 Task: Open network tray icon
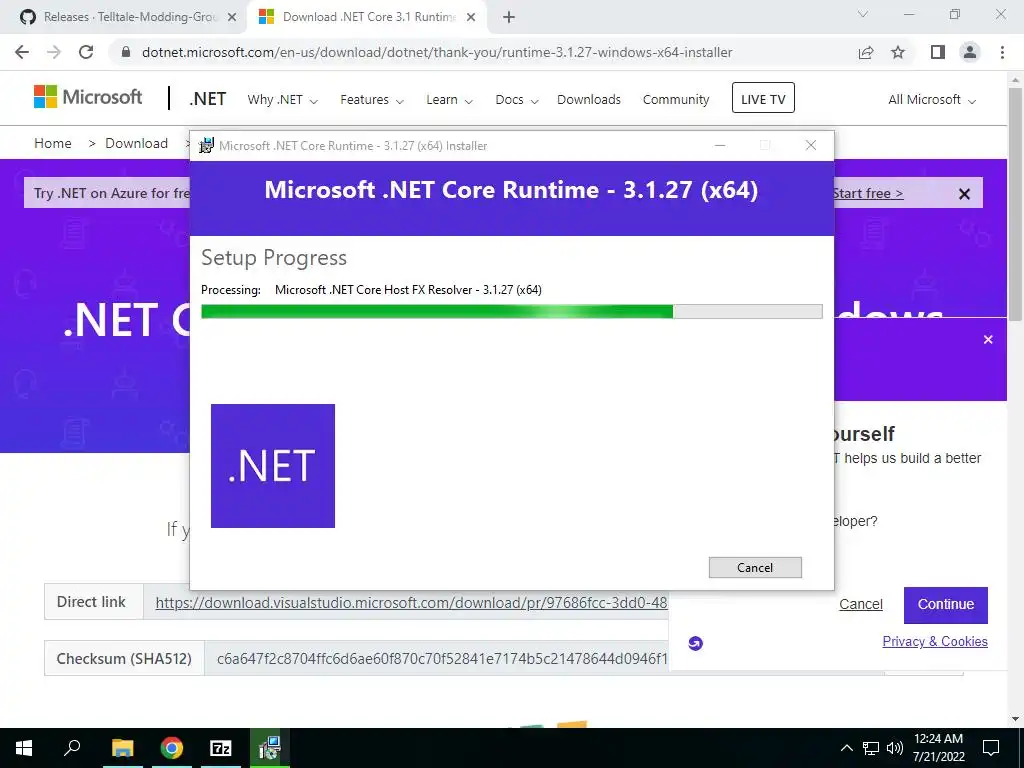(x=871, y=748)
